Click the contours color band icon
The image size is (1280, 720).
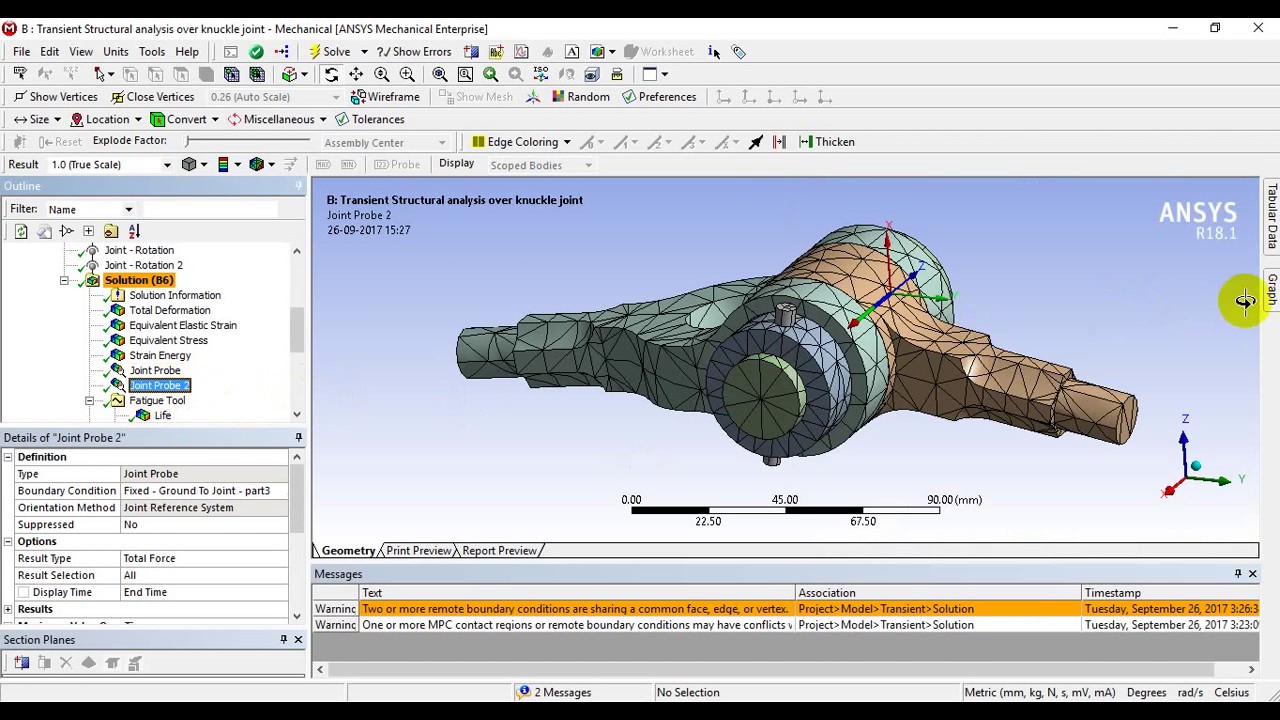pyautogui.click(x=223, y=165)
